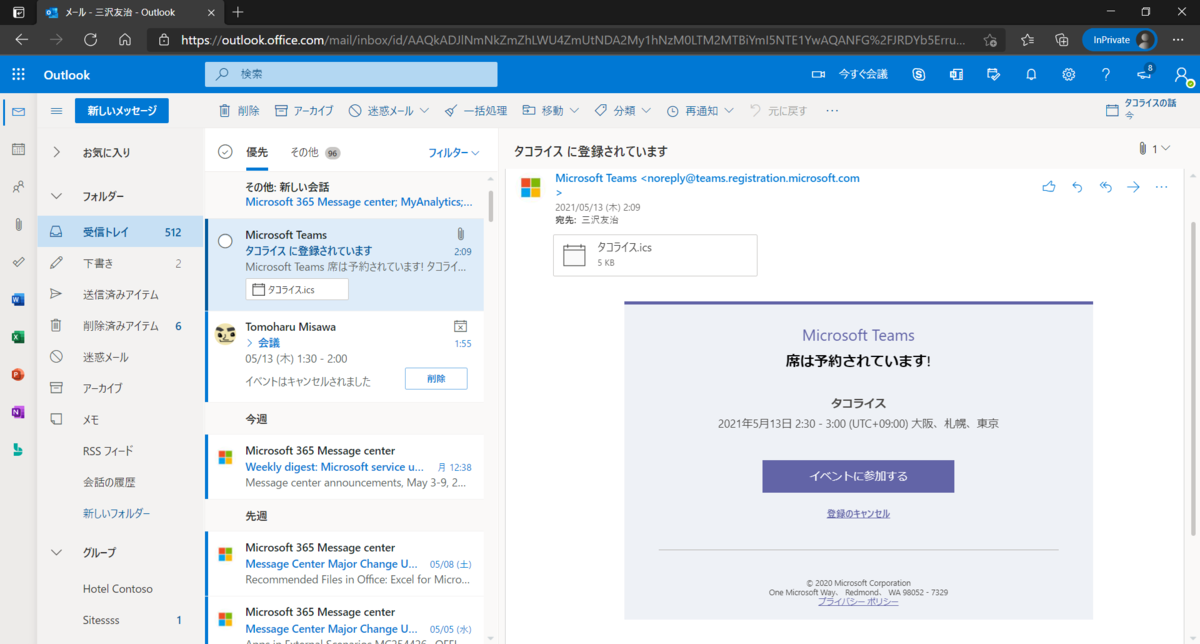Viewport: 1200px width, 644px height.
Task: Launch PowerPoint from the left rail
Action: [18, 374]
